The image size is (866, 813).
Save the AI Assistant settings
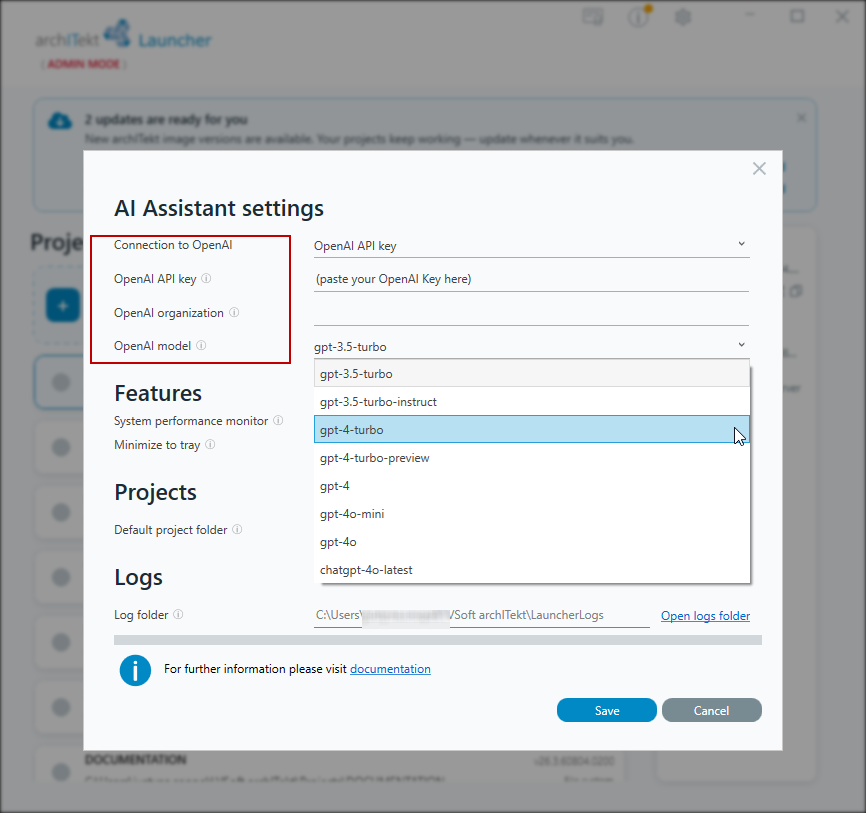(x=606, y=710)
